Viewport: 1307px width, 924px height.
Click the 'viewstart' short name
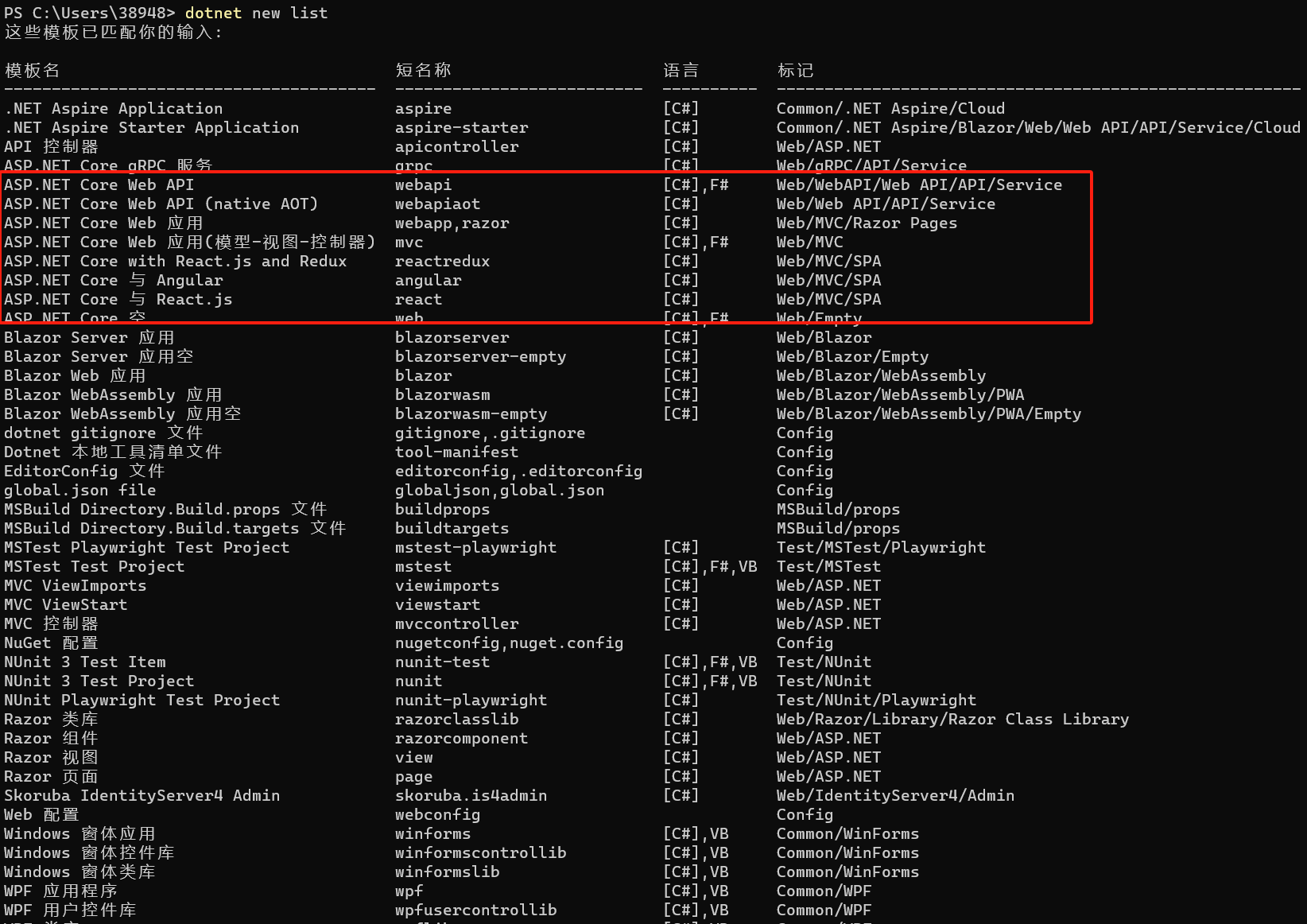click(438, 604)
